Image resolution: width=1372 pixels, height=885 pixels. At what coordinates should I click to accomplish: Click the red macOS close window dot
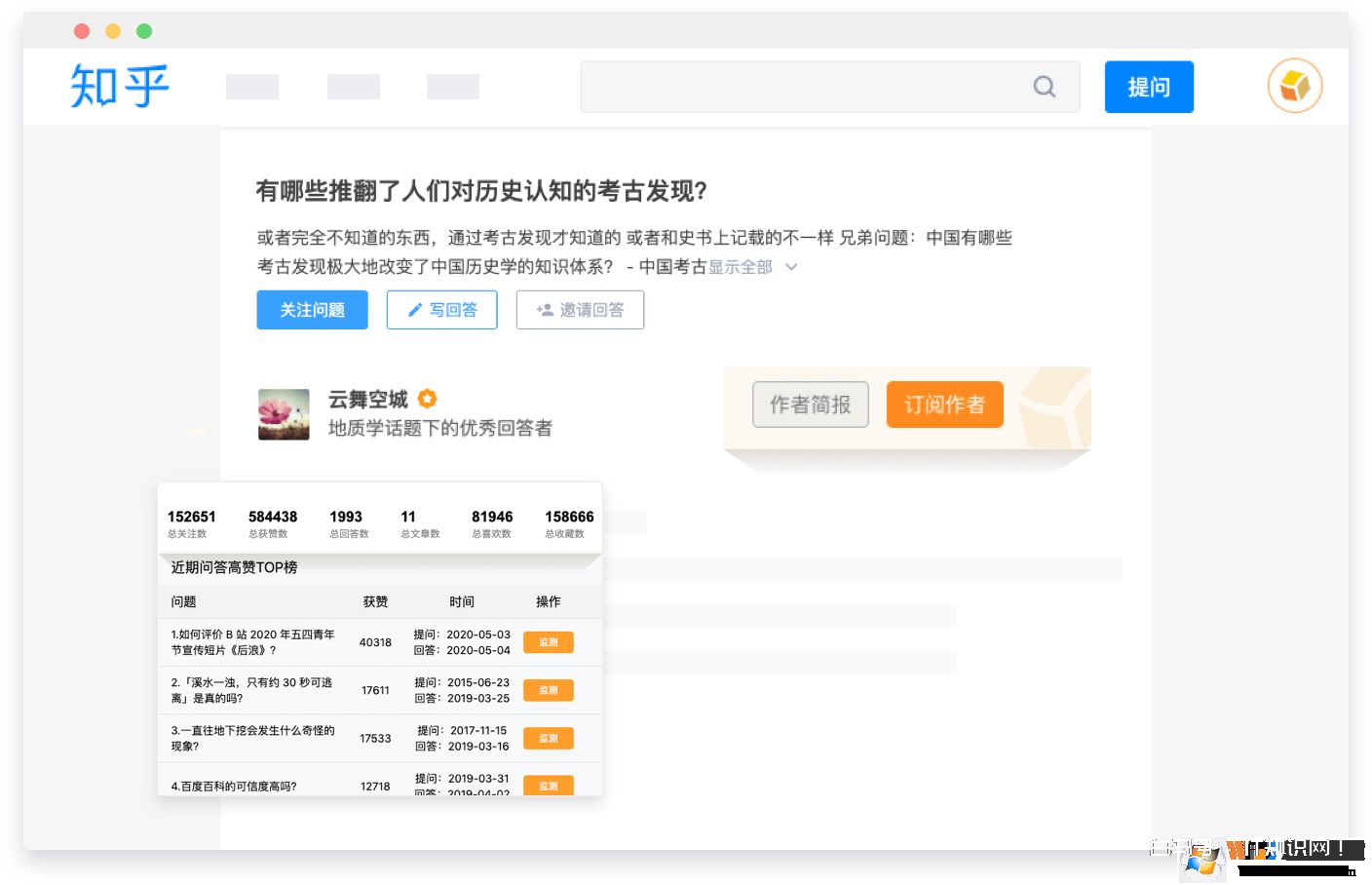(82, 31)
